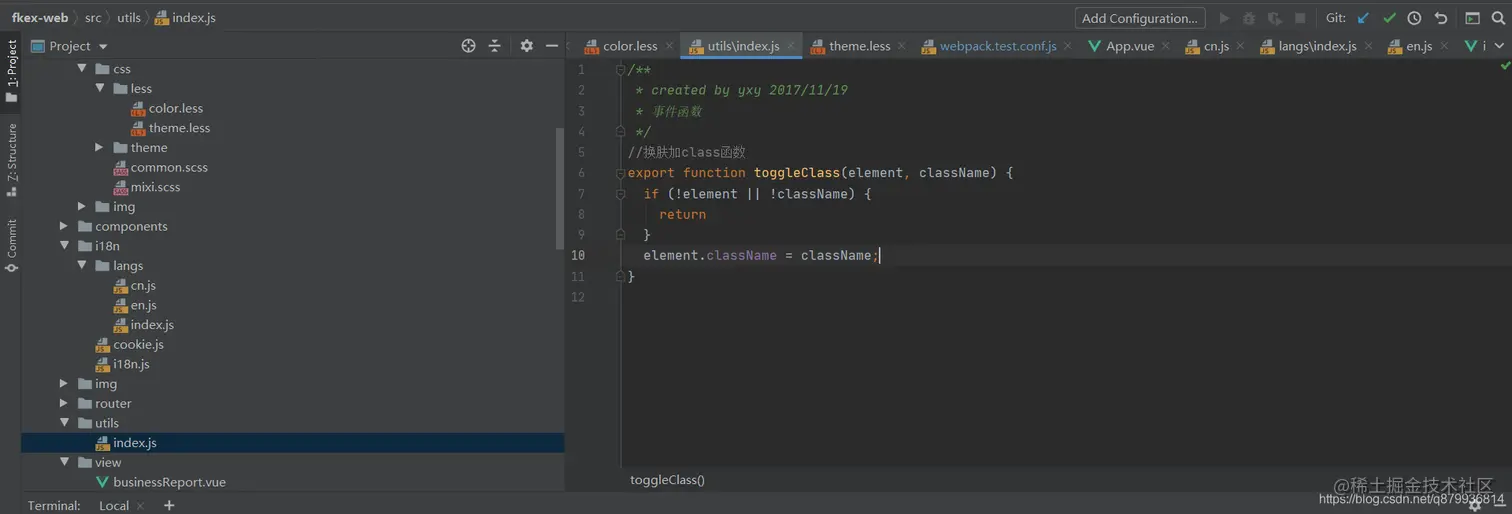Collapse the i18n folder
The image size is (1512, 514).
[x=64, y=246]
